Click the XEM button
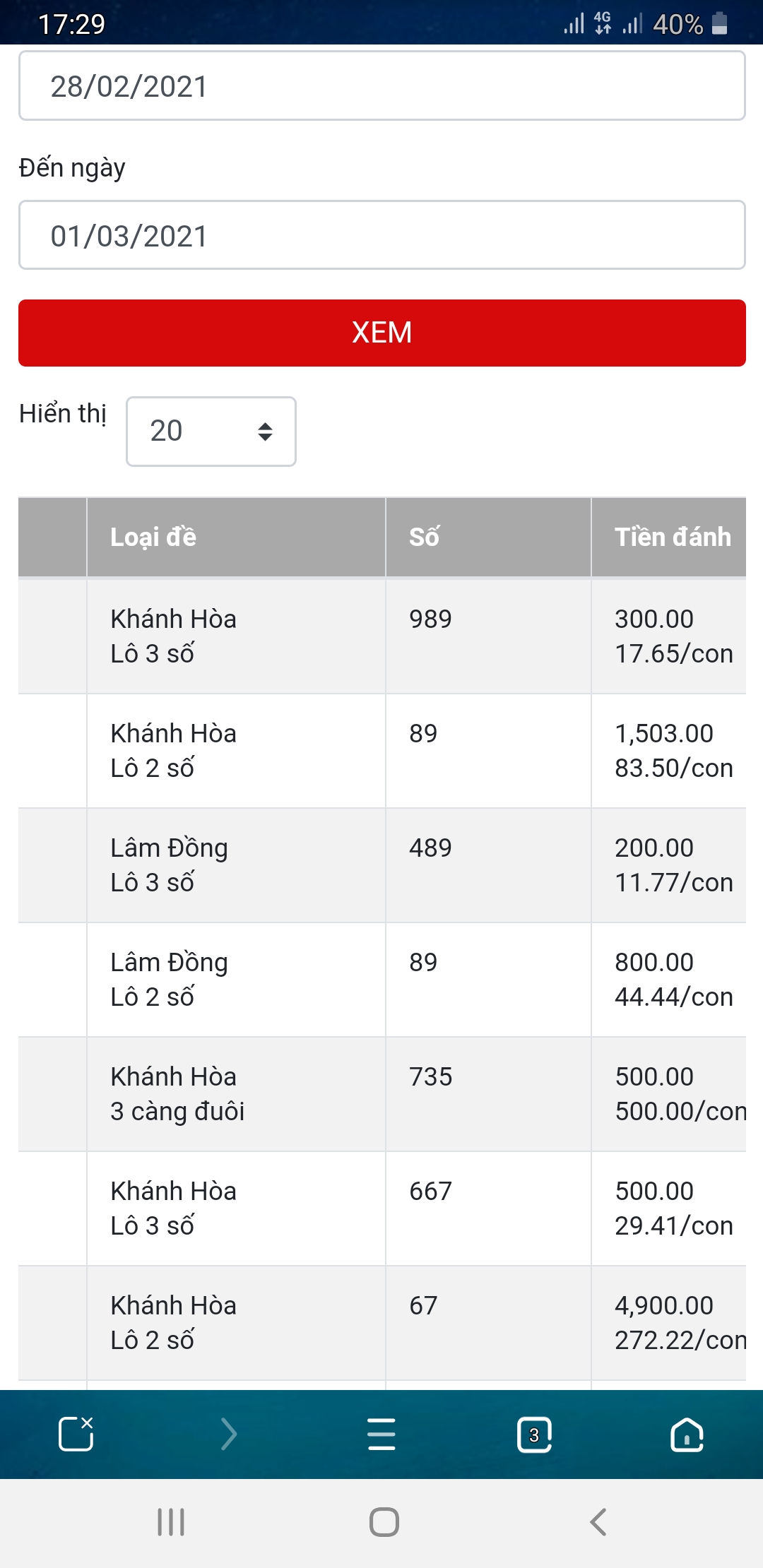 point(381,333)
